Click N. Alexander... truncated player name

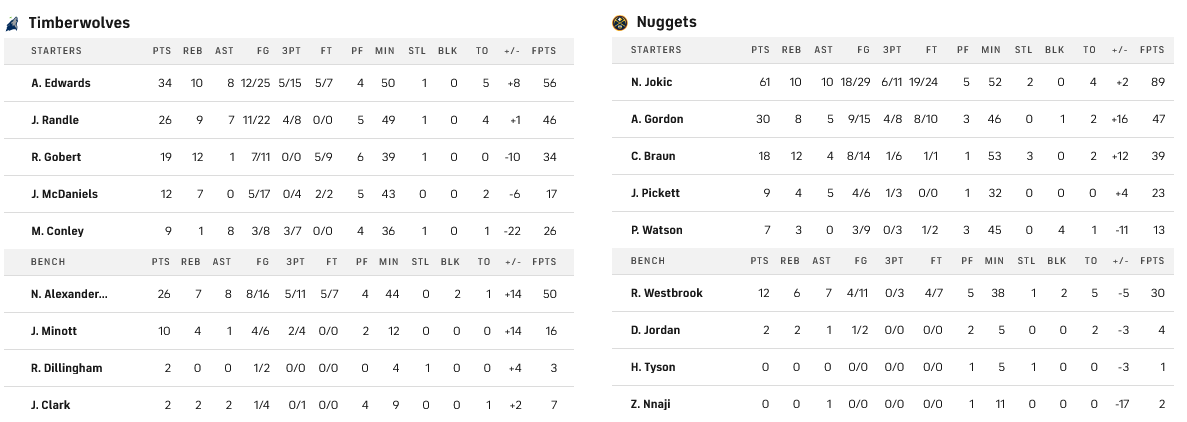[x=69, y=294]
